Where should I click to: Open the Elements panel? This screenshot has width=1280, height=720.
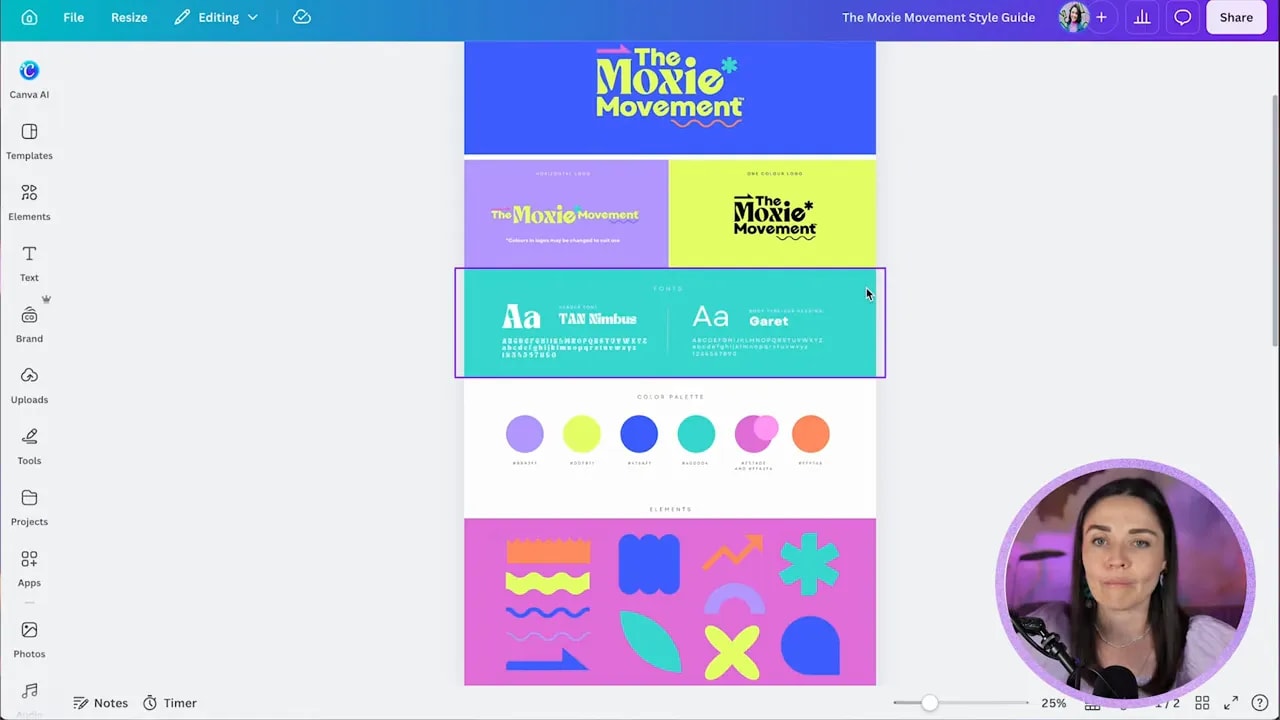click(29, 202)
